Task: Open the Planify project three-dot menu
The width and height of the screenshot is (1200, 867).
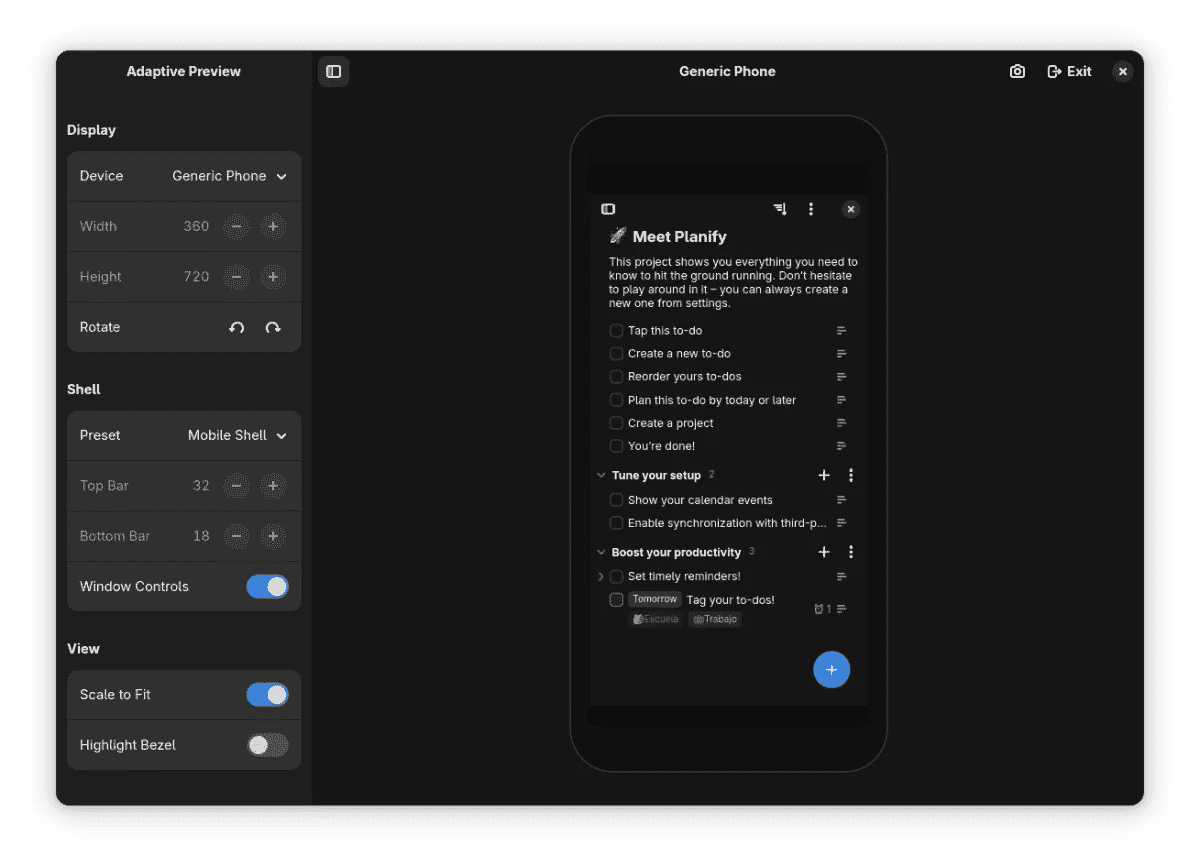Action: point(811,209)
